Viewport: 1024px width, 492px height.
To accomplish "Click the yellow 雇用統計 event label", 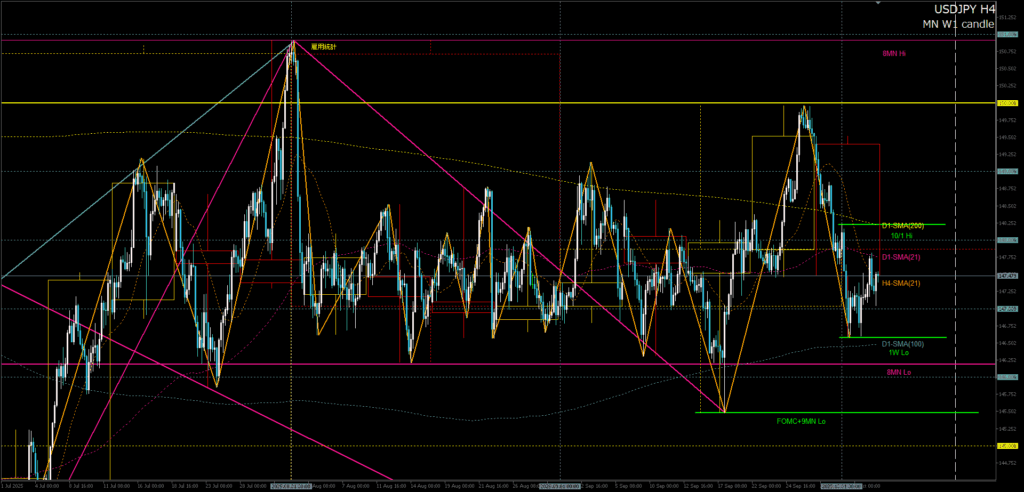I will (323, 46).
